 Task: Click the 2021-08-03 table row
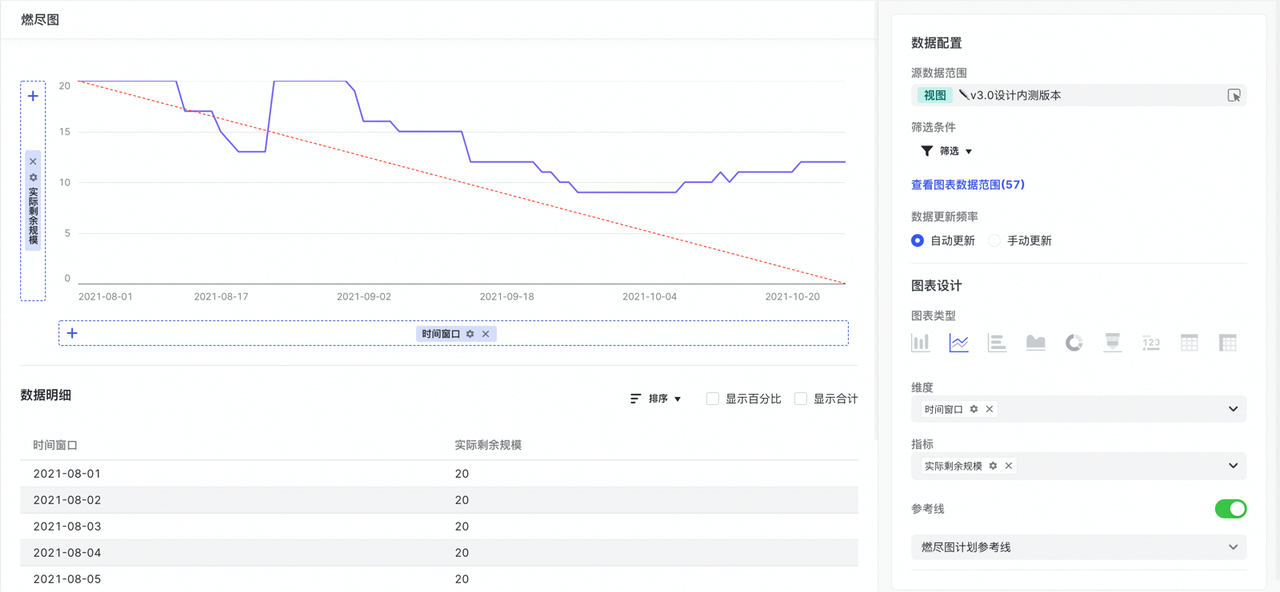[438, 526]
